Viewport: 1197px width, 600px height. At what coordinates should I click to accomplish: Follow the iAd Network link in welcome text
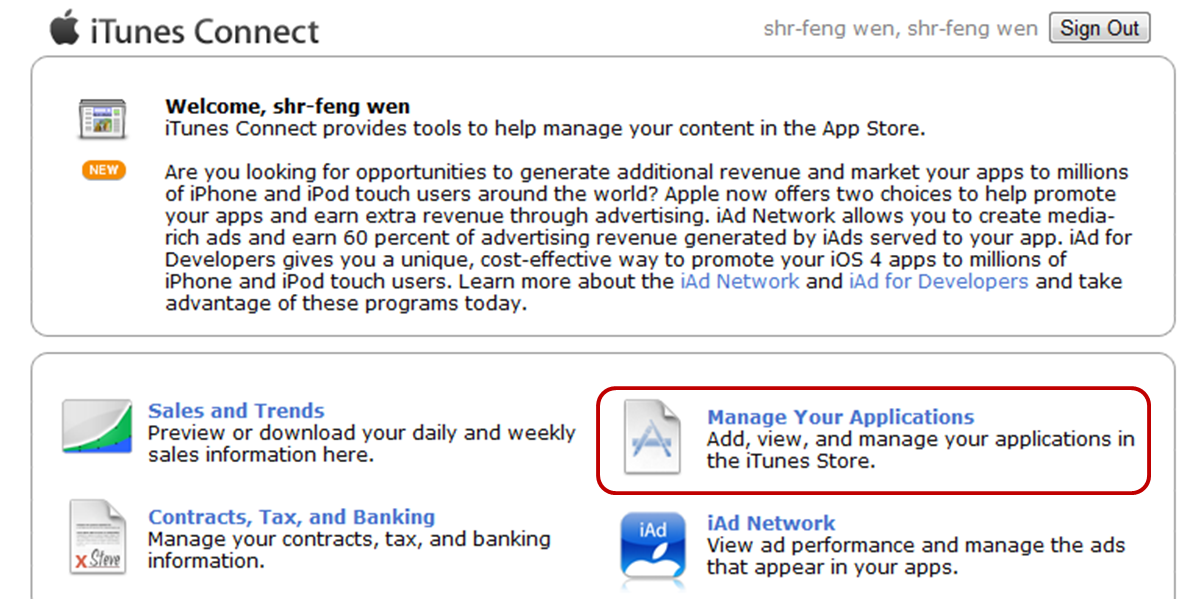(x=740, y=282)
